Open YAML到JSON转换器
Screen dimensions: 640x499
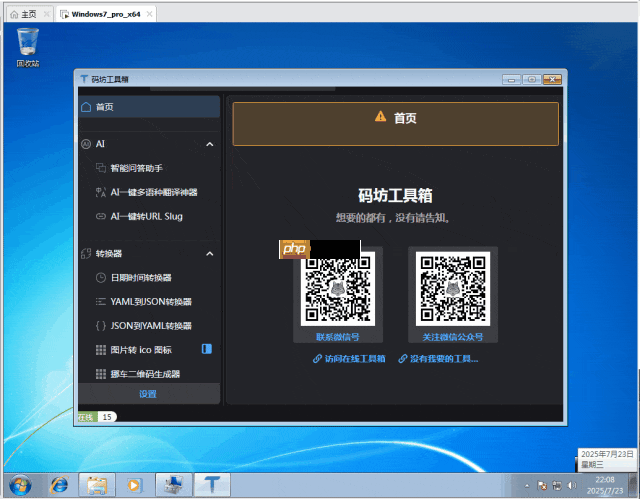[151, 302]
